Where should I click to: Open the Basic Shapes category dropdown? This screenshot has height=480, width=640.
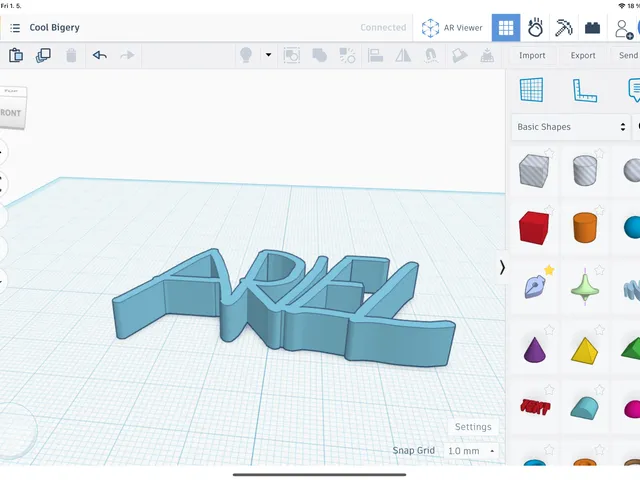point(571,127)
